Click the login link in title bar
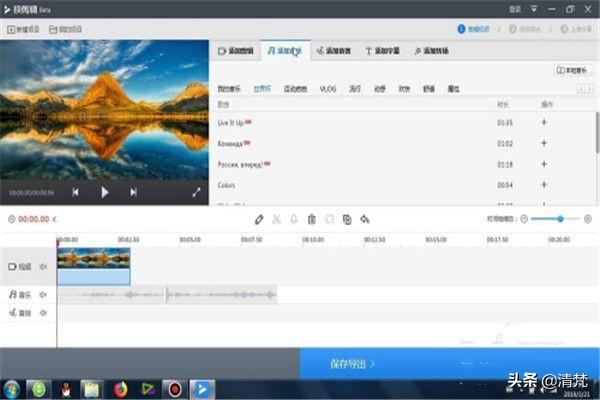 (x=515, y=9)
